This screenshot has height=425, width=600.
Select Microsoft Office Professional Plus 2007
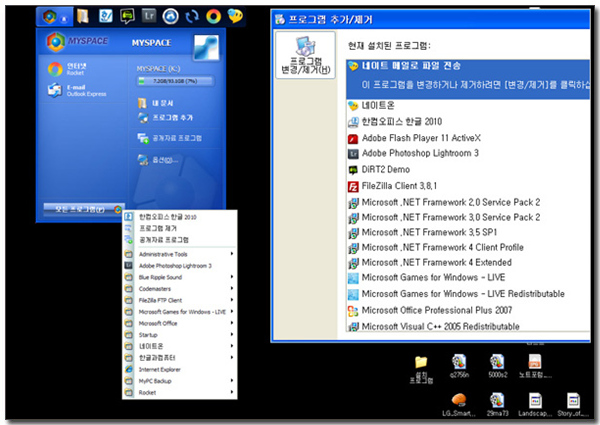[x=468, y=310]
